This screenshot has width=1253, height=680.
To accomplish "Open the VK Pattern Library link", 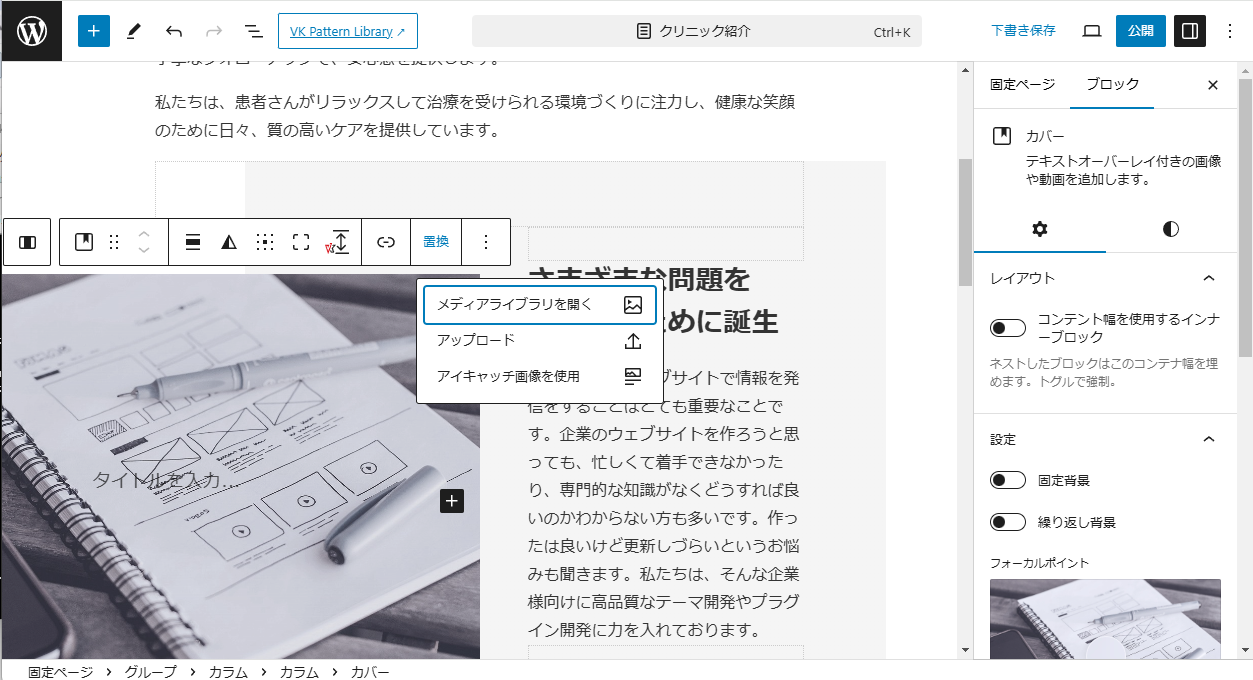I will tap(347, 31).
